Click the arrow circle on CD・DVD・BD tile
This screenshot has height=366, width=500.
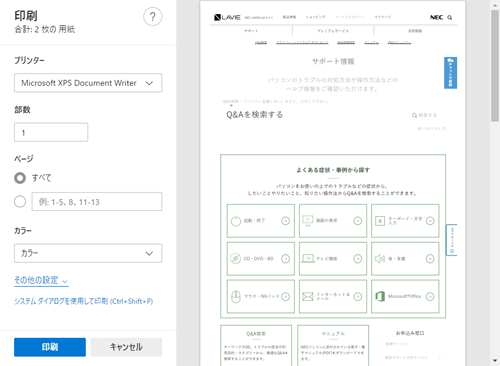[285, 258]
